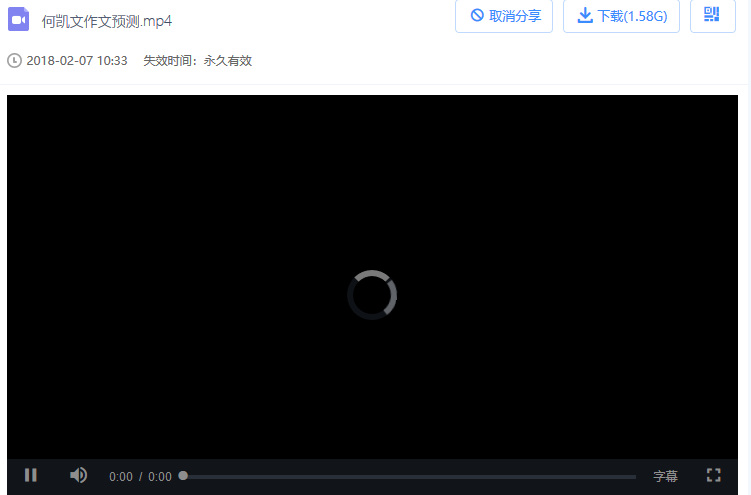Image resolution: width=751 pixels, height=495 pixels.
Task: Click the purple video file type icon
Action: [x=18, y=19]
